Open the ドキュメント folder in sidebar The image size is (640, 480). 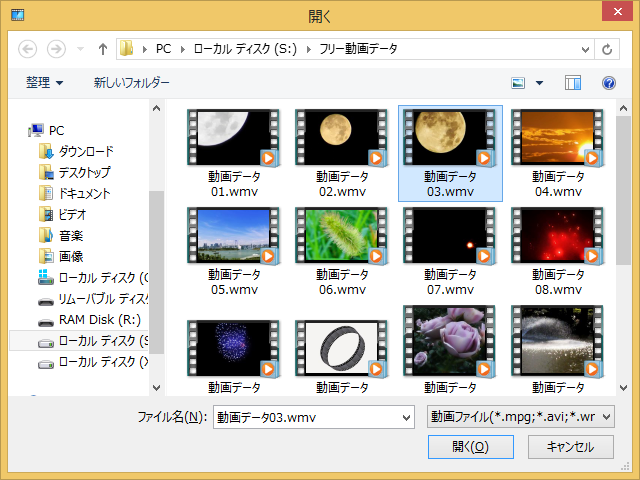coord(84,193)
